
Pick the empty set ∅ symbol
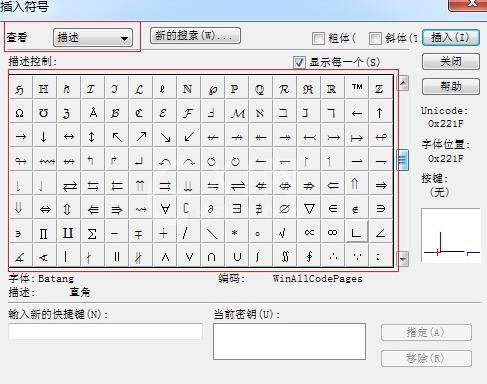pos(284,209)
